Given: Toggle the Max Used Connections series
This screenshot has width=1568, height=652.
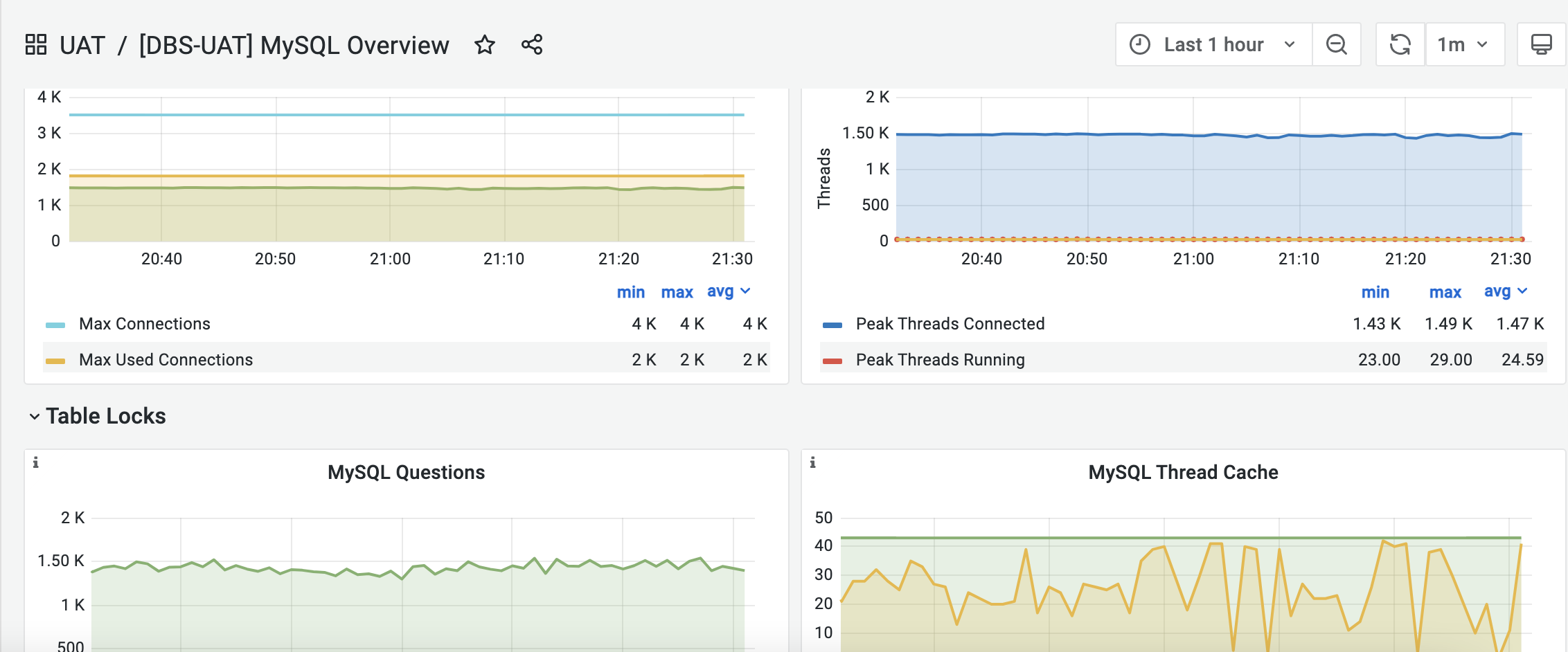Looking at the screenshot, I should coord(166,360).
